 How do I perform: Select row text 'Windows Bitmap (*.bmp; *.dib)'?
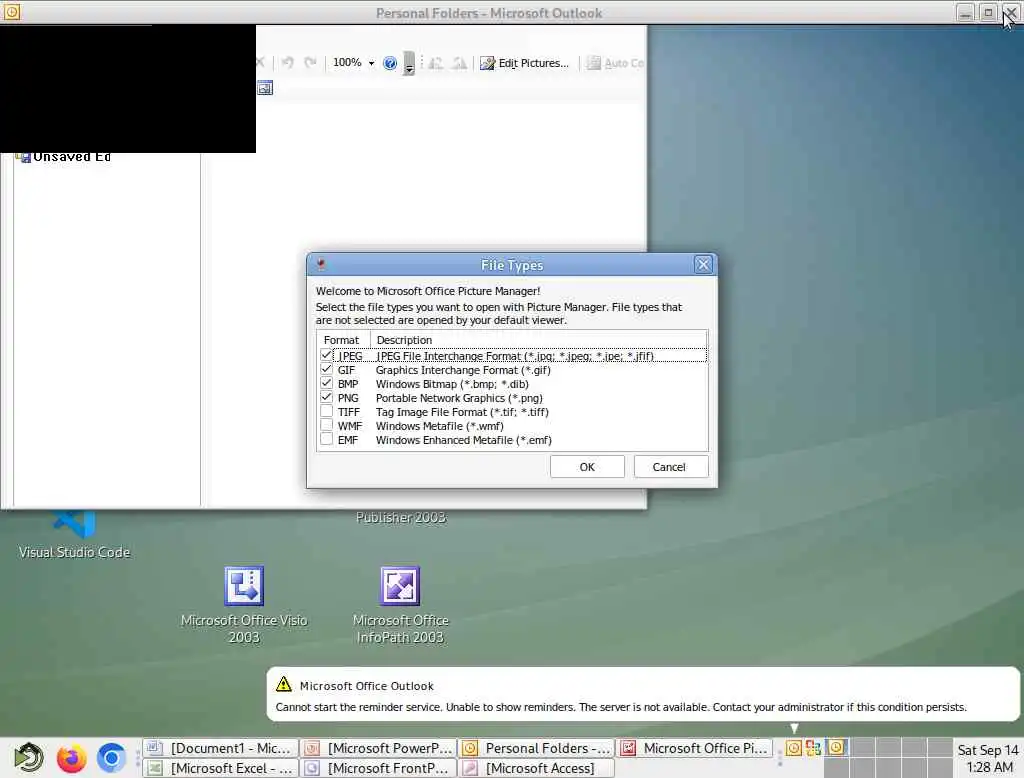452,384
